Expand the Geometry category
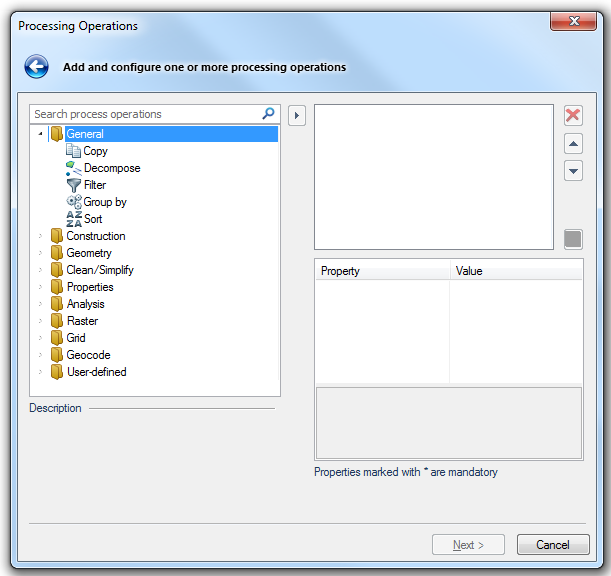Screen dimensions: 611x576 click(x=40, y=253)
